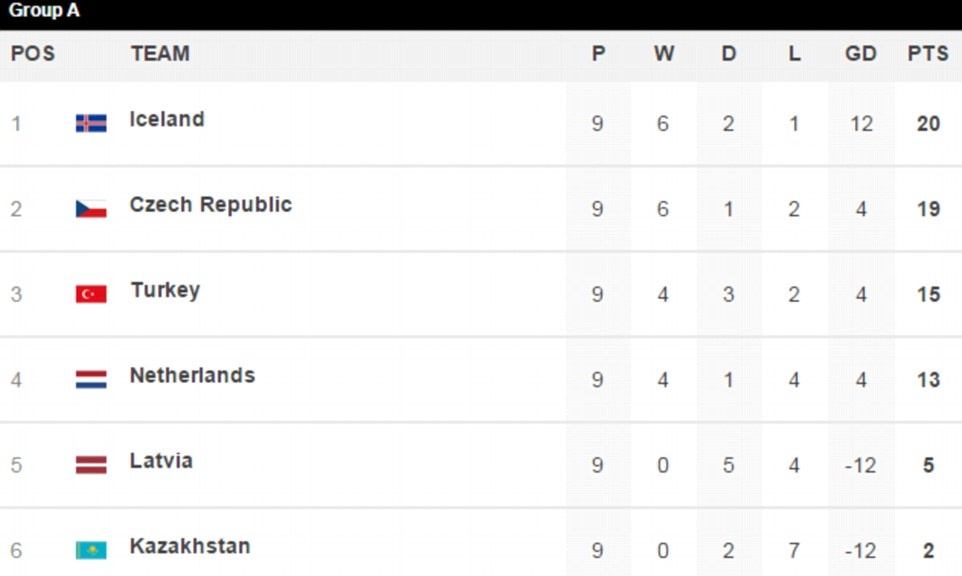Image resolution: width=962 pixels, height=576 pixels.
Task: Click the Latvia flag icon
Action: click(x=91, y=465)
